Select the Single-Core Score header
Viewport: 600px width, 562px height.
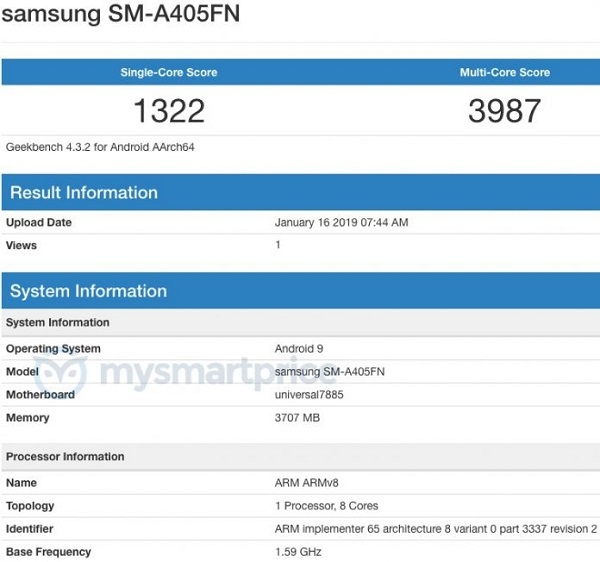coord(168,73)
